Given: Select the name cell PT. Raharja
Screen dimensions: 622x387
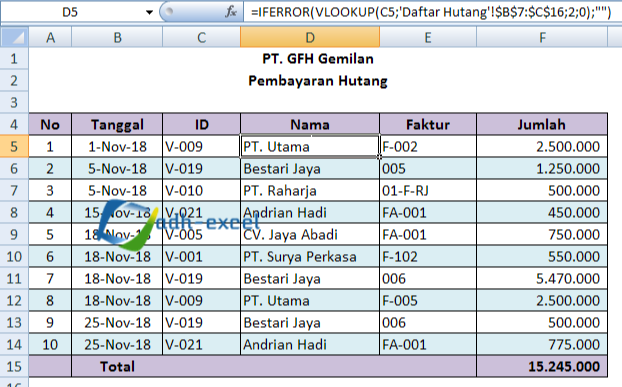Looking at the screenshot, I should (310, 191).
